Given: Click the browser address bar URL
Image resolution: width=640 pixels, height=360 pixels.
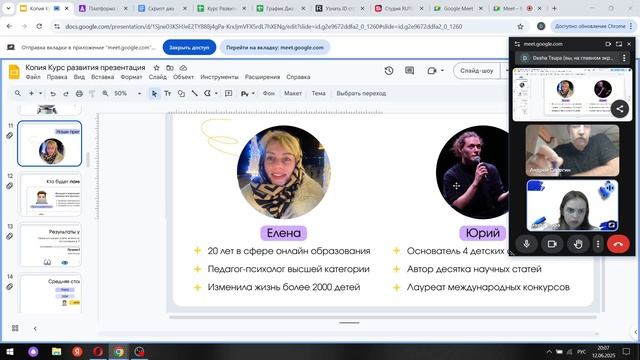Looking at the screenshot, I should [x=263, y=27].
